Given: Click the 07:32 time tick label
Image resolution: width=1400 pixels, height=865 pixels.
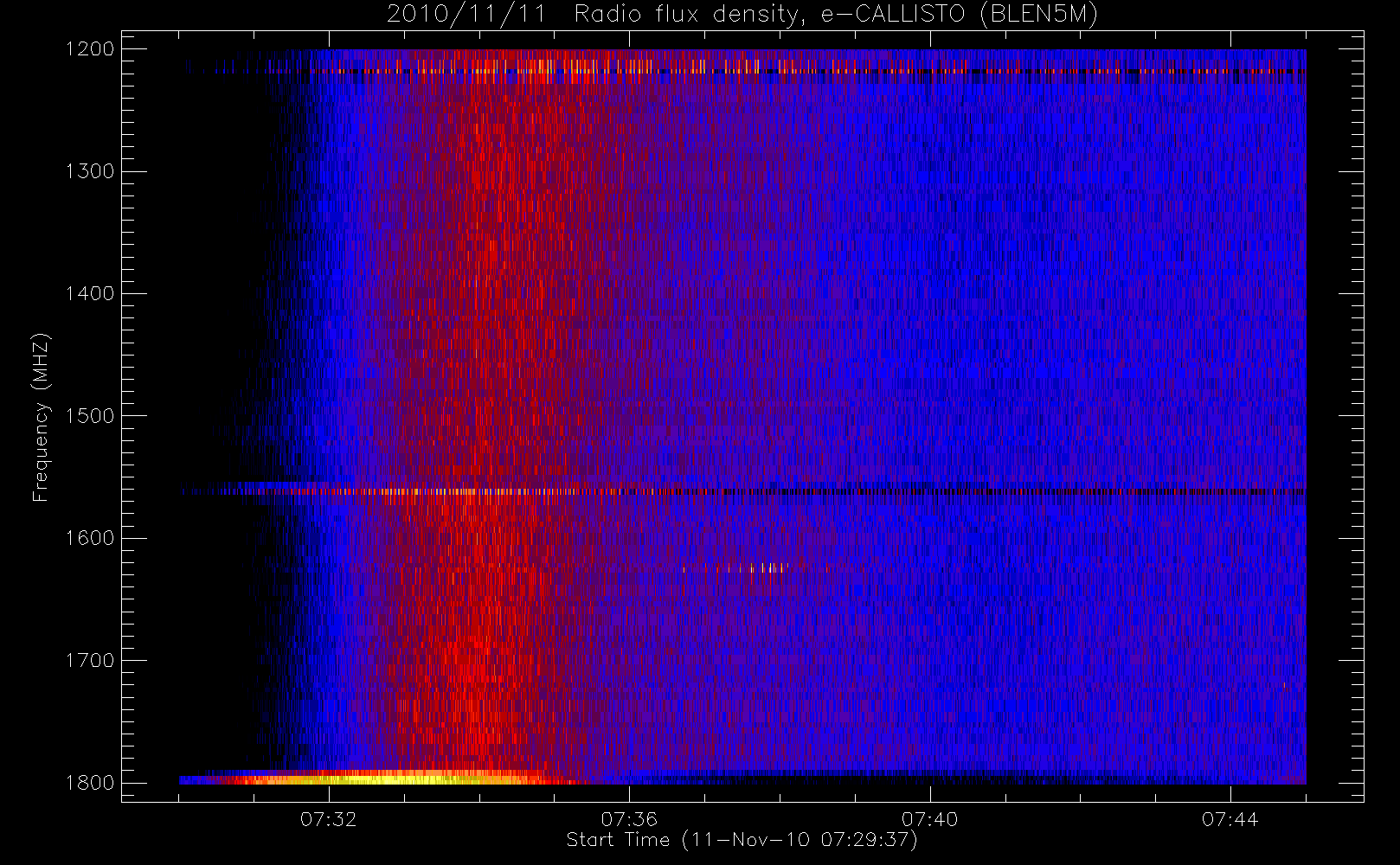Looking at the screenshot, I should 329,819.
